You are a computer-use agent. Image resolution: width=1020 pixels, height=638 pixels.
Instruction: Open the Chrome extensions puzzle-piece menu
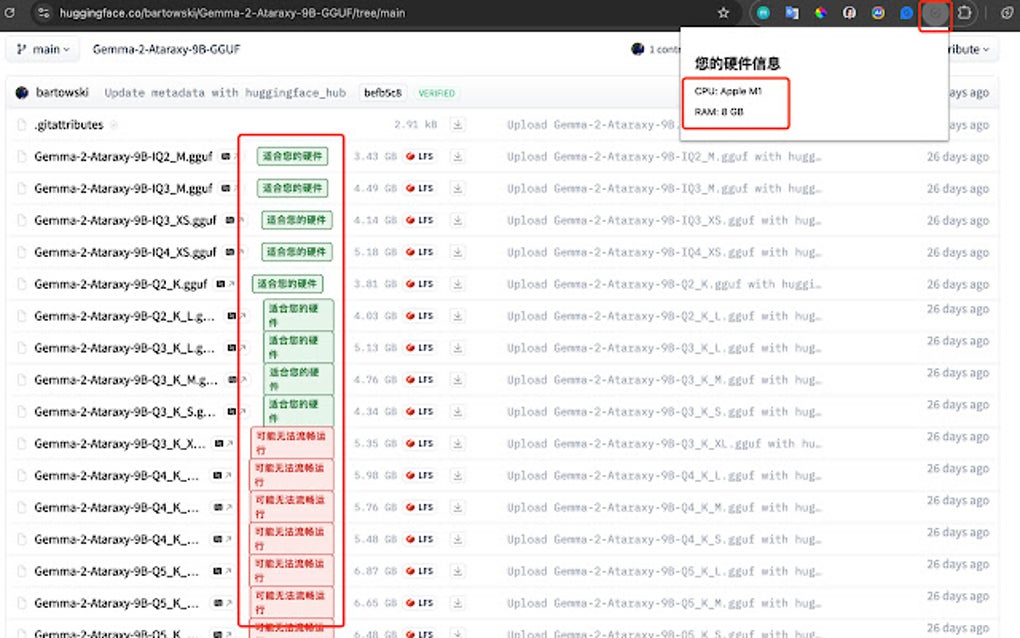coord(964,13)
